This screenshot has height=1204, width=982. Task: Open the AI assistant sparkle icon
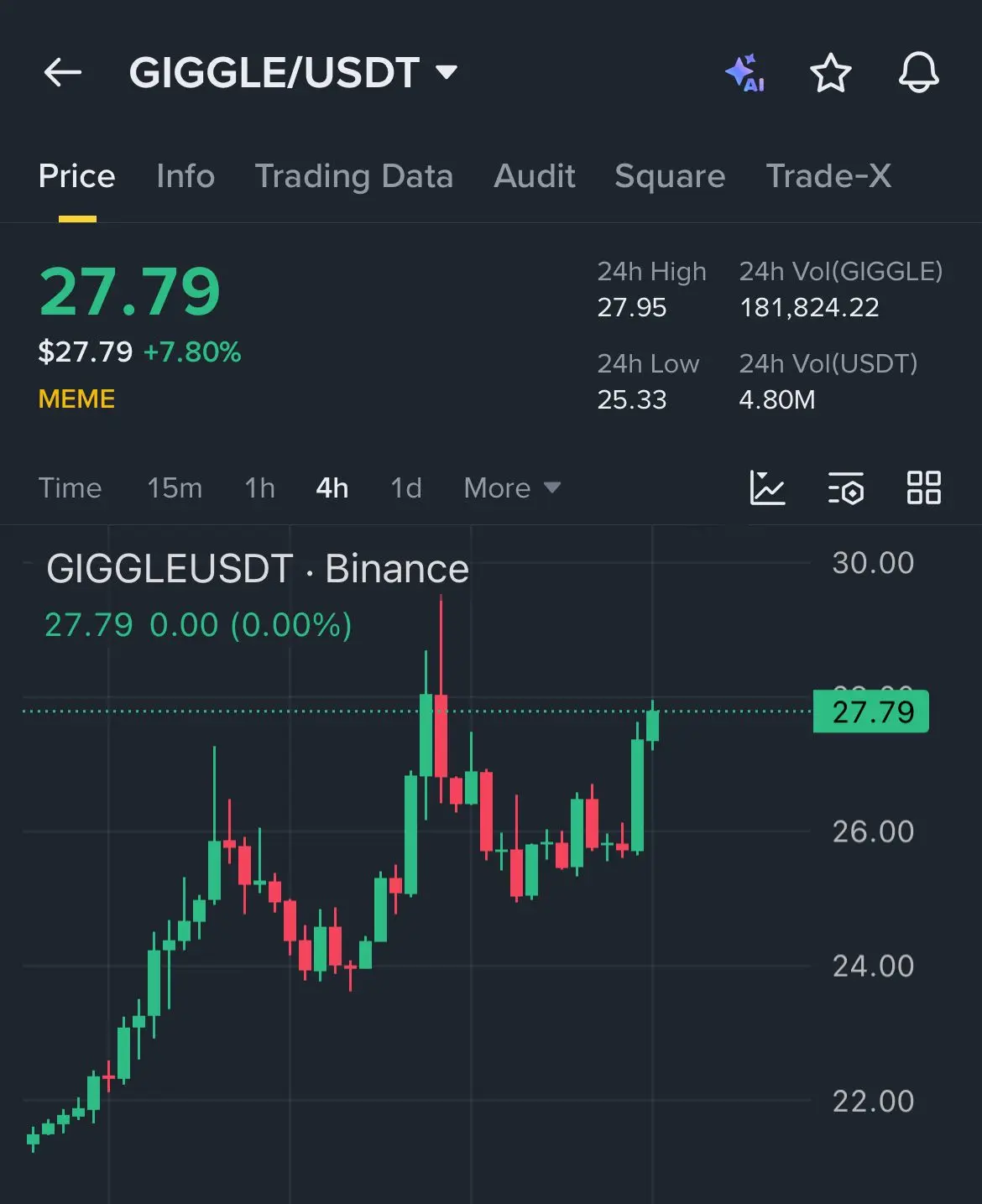[x=744, y=73]
